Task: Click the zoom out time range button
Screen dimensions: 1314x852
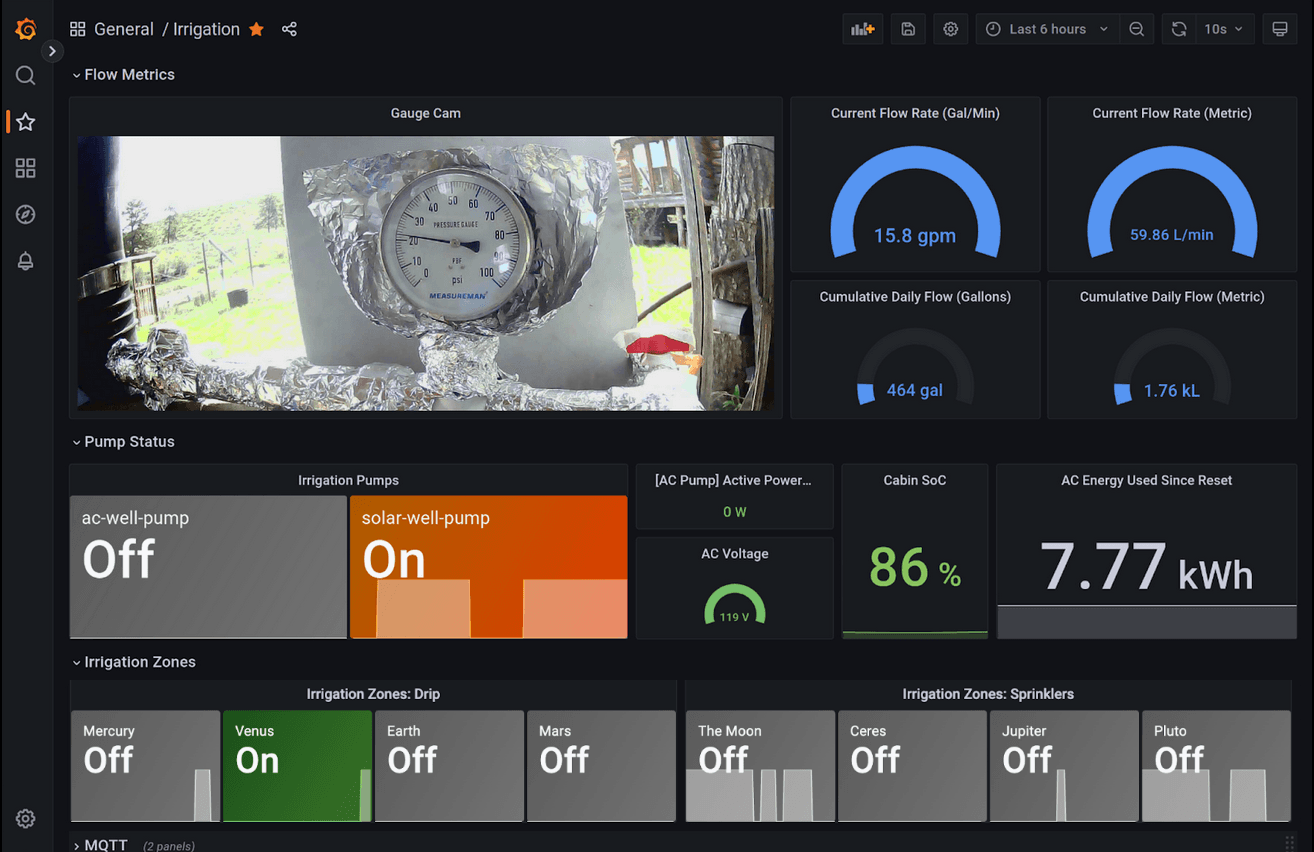Action: pos(1136,29)
